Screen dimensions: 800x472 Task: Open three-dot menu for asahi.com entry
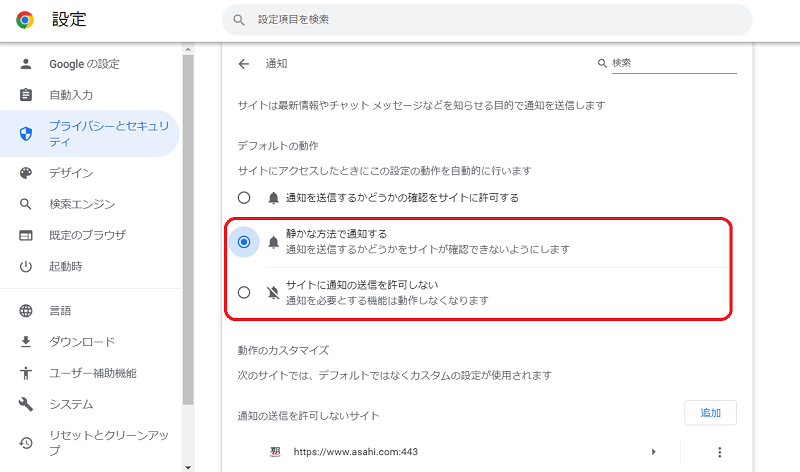719,452
